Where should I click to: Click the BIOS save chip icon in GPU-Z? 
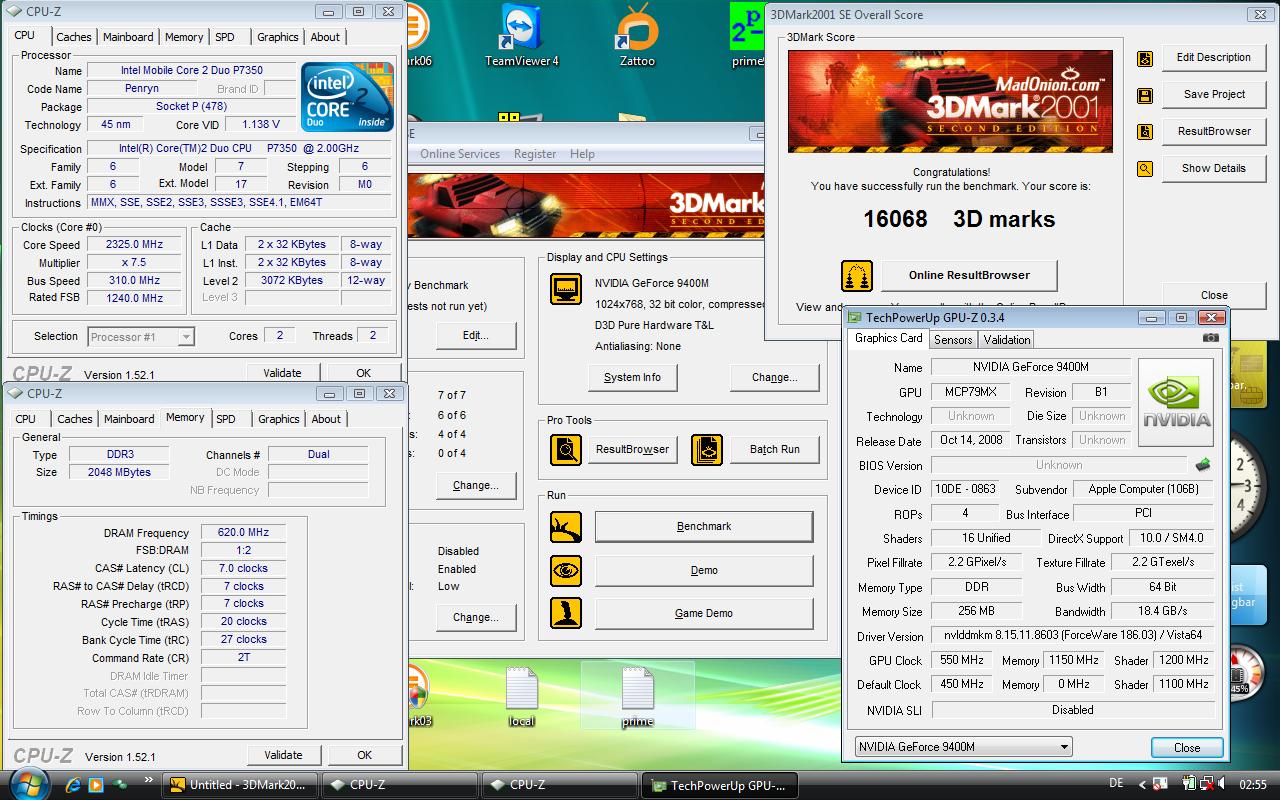tap(1203, 465)
